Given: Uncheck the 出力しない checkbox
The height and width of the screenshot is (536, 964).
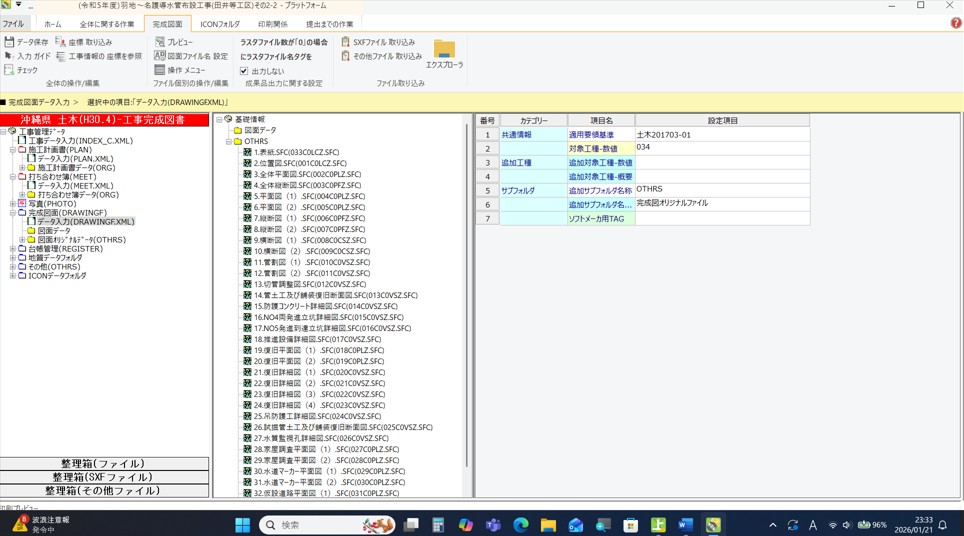Looking at the screenshot, I should click(244, 71).
